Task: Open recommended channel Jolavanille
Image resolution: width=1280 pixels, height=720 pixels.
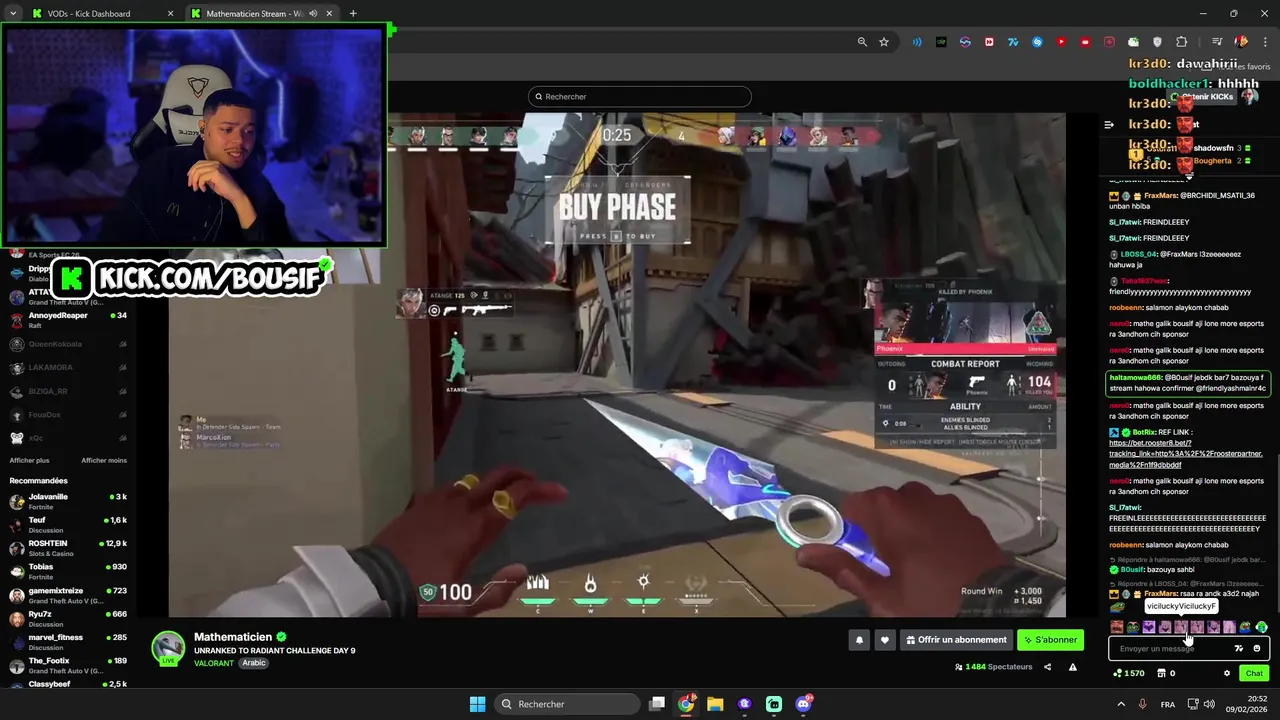Action: pos(68,501)
